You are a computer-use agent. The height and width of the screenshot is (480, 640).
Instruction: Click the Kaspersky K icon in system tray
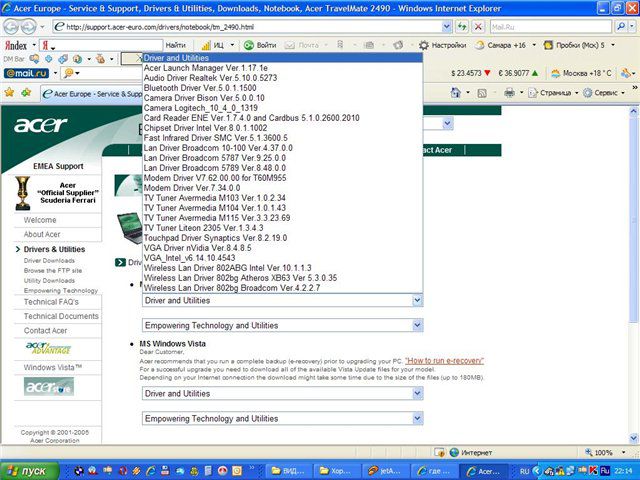coord(593,471)
